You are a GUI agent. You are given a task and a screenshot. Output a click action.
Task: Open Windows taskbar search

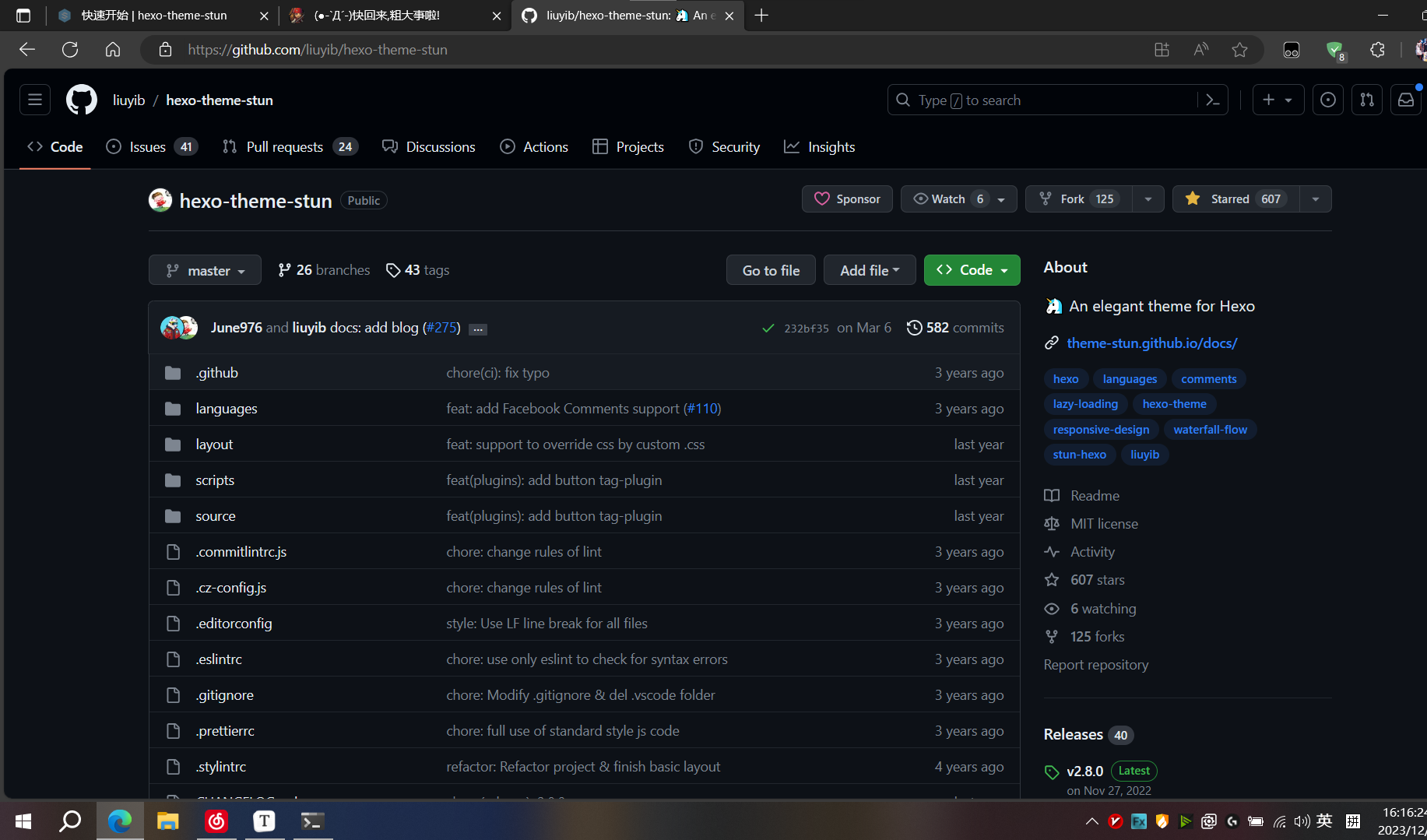click(x=70, y=821)
